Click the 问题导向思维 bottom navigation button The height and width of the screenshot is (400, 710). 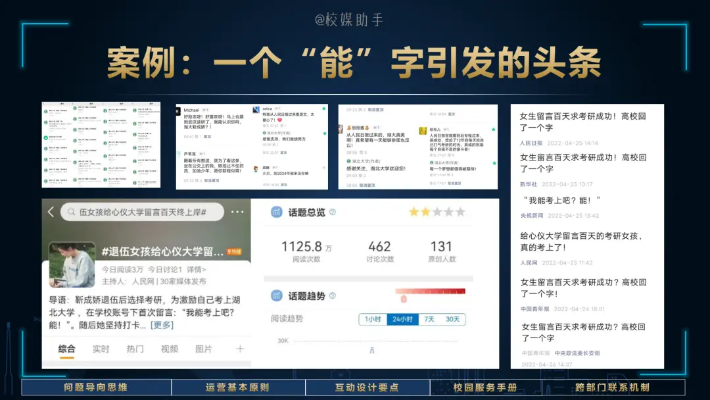(96, 386)
